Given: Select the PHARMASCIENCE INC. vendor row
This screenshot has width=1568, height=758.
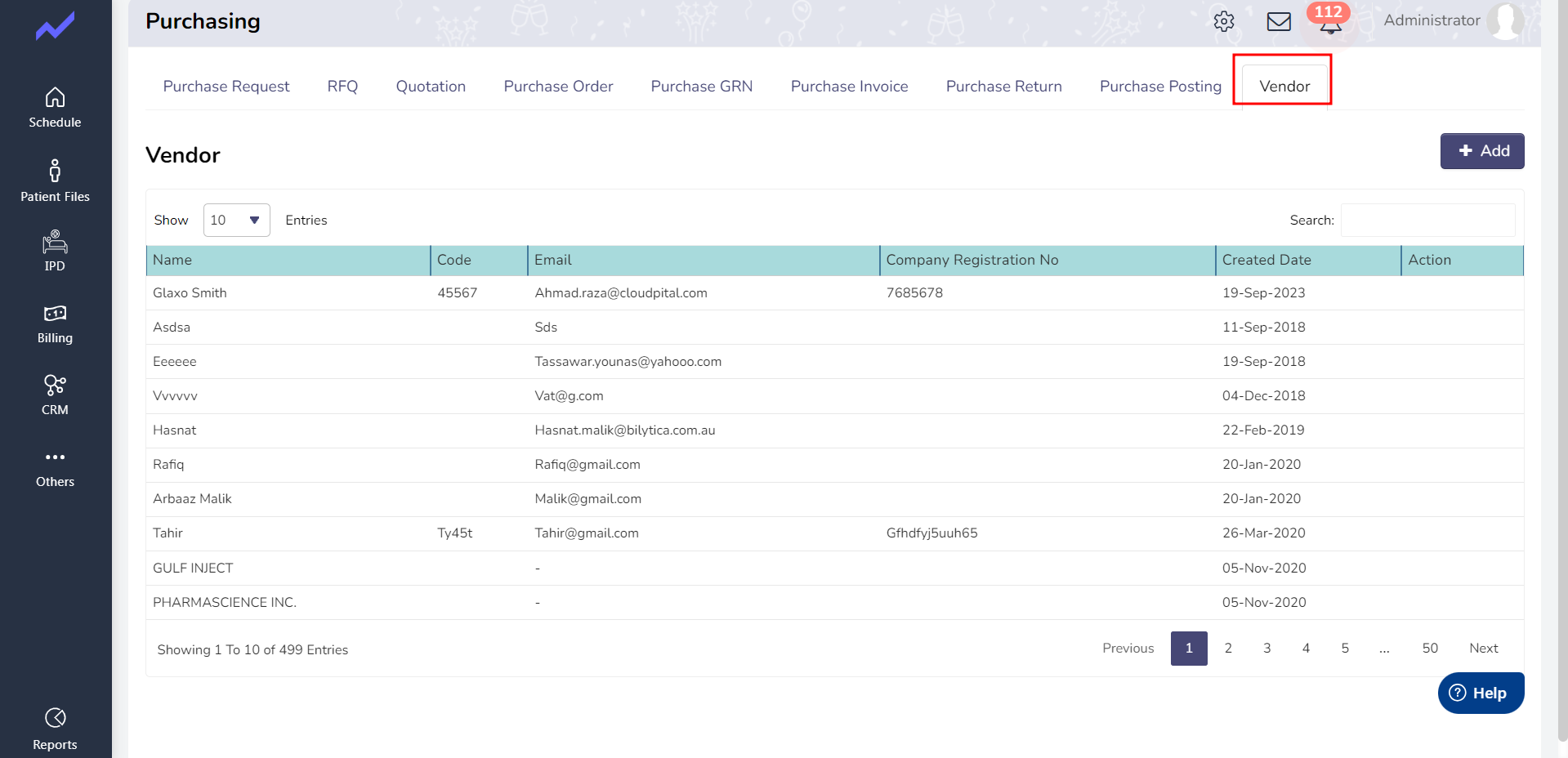Looking at the screenshot, I should 834,603.
